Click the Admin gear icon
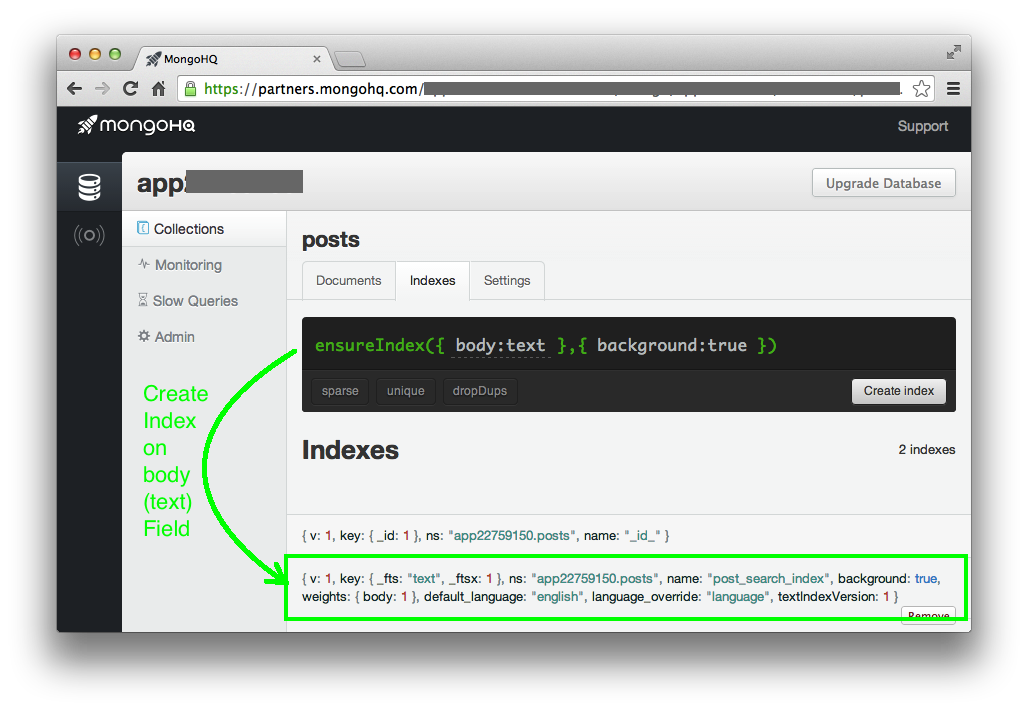The width and height of the screenshot is (1028, 711). [x=144, y=336]
